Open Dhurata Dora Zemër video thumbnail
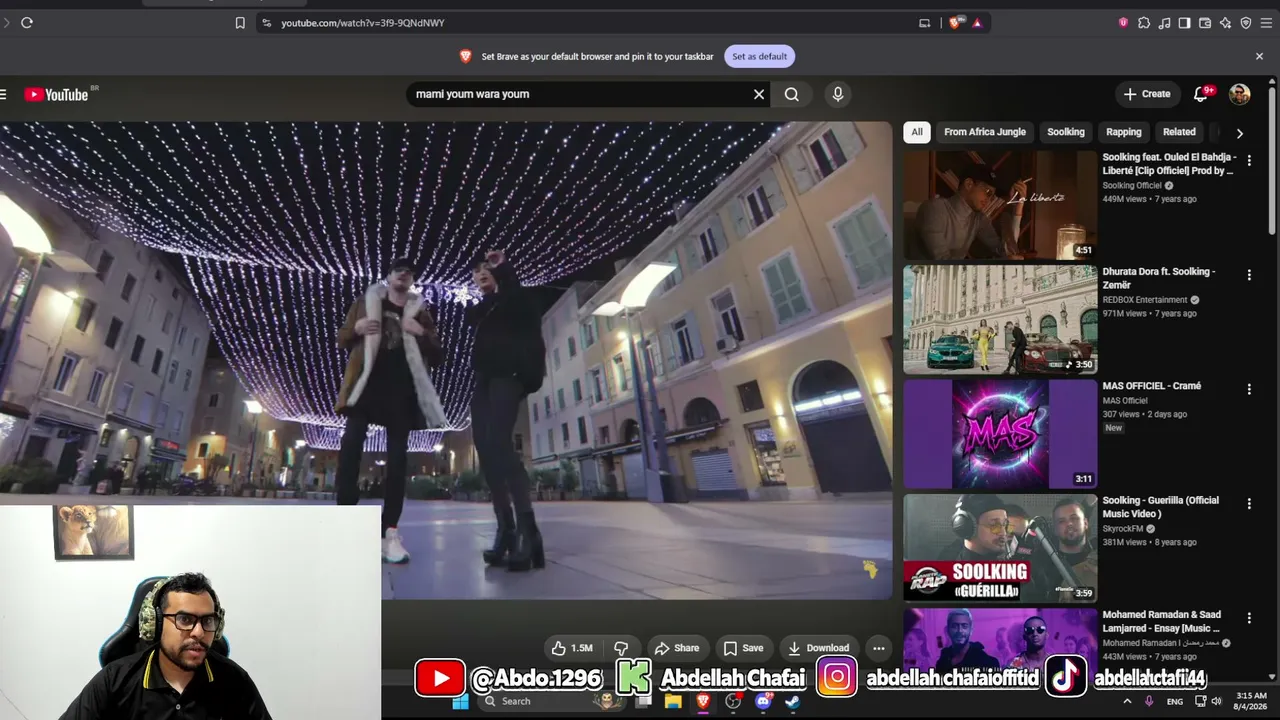The width and height of the screenshot is (1280, 720). click(1000, 320)
